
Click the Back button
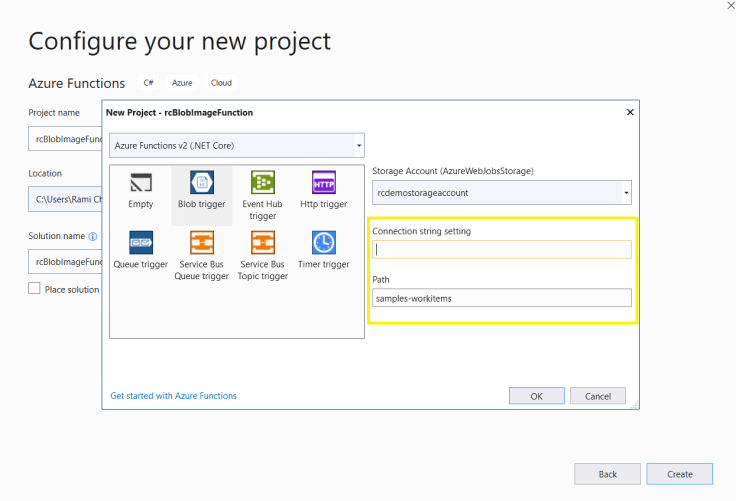607,474
